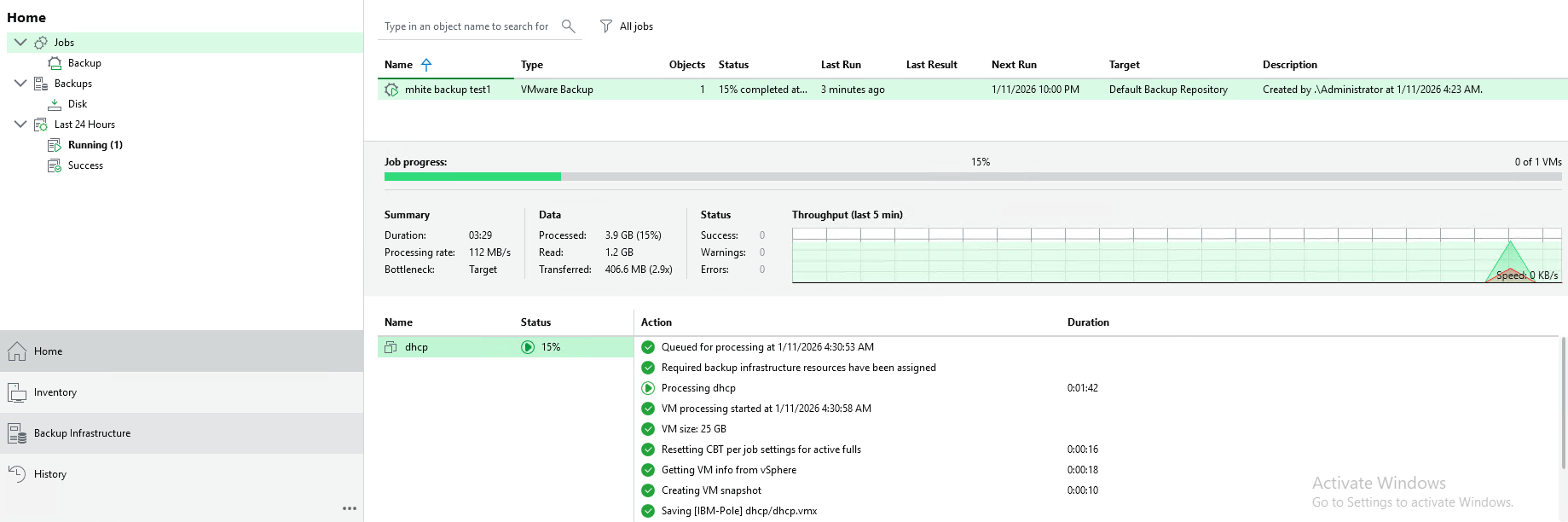The height and width of the screenshot is (522, 1568).
Task: Open the All jobs filter
Action: tap(627, 26)
